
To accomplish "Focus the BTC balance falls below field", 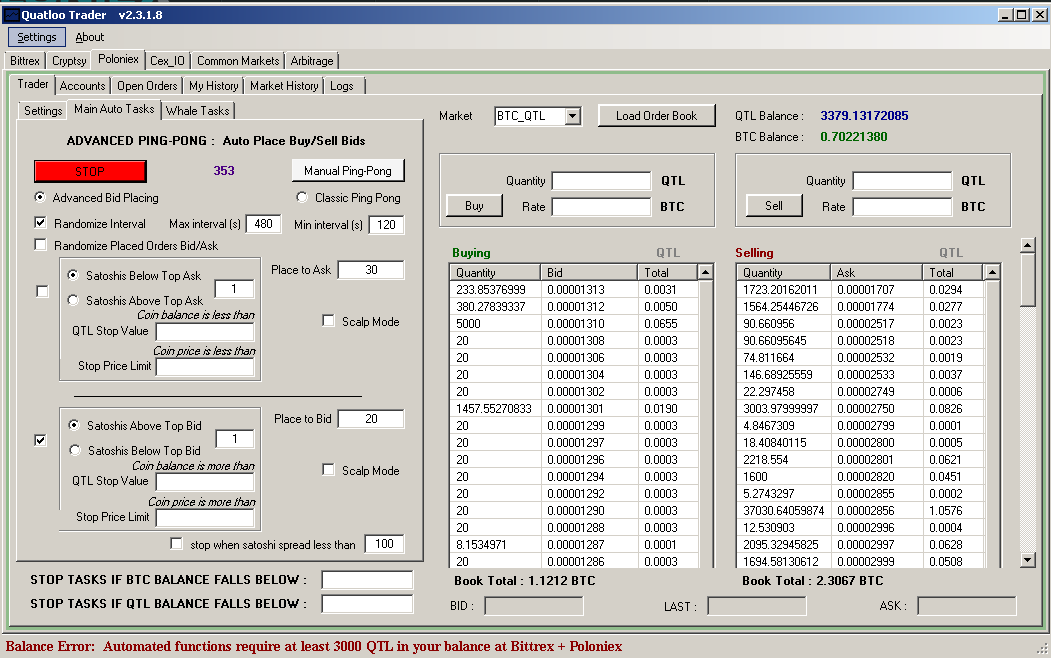I will point(367,580).
